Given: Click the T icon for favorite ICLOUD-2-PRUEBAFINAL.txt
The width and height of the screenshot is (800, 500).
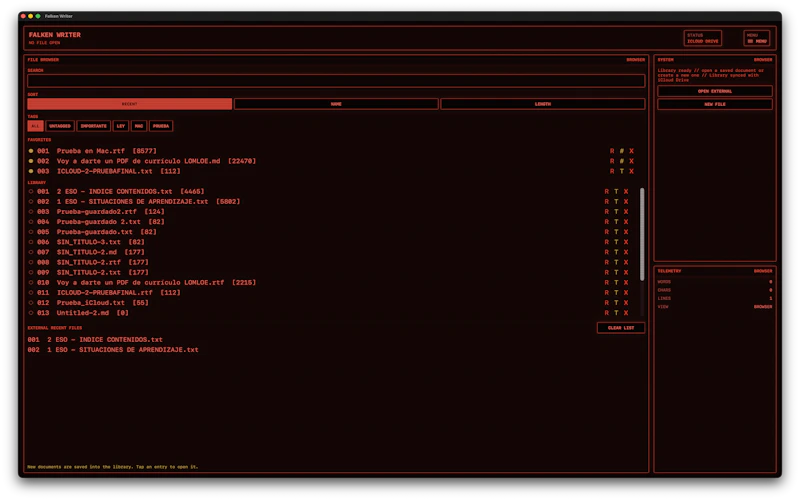Looking at the screenshot, I should click(621, 171).
